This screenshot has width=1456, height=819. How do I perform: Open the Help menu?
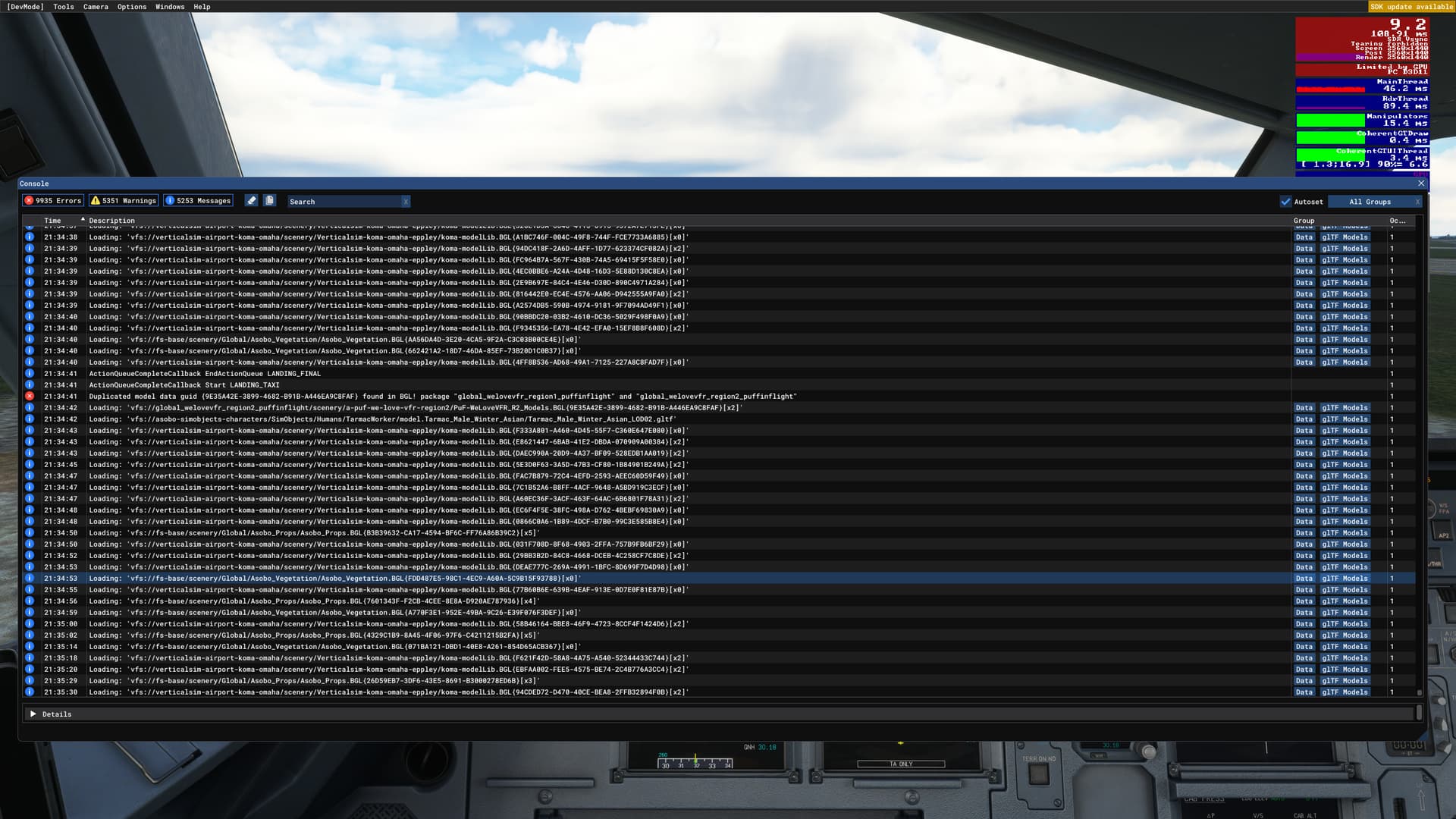[202, 7]
